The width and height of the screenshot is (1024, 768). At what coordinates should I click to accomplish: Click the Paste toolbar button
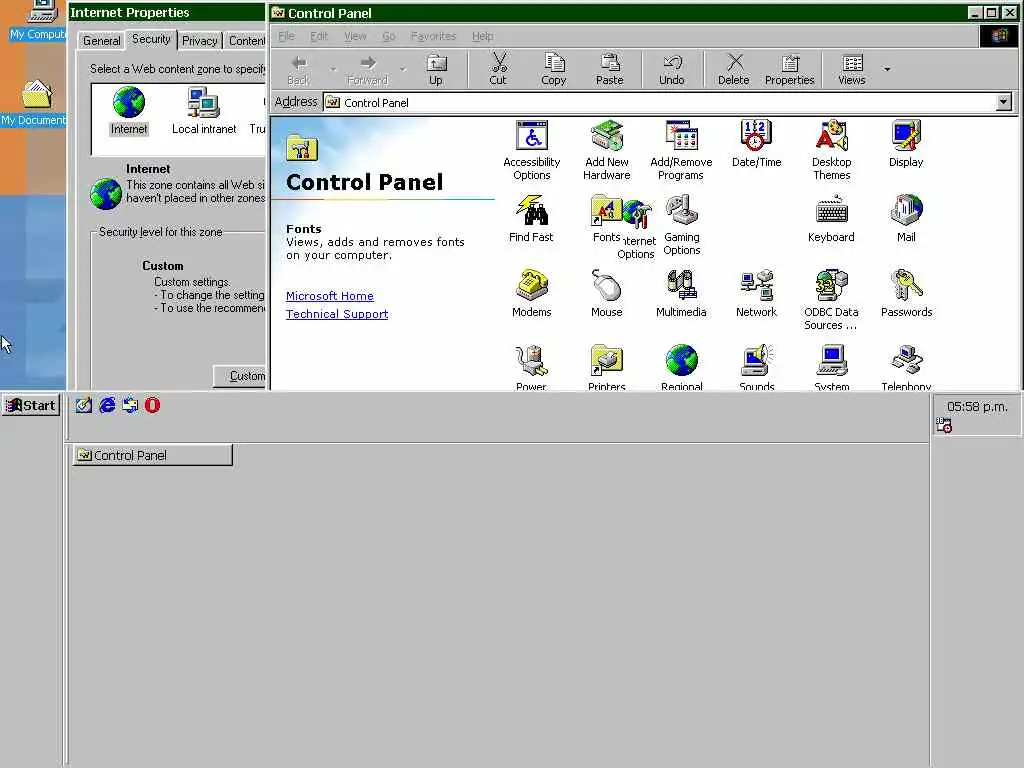point(609,69)
